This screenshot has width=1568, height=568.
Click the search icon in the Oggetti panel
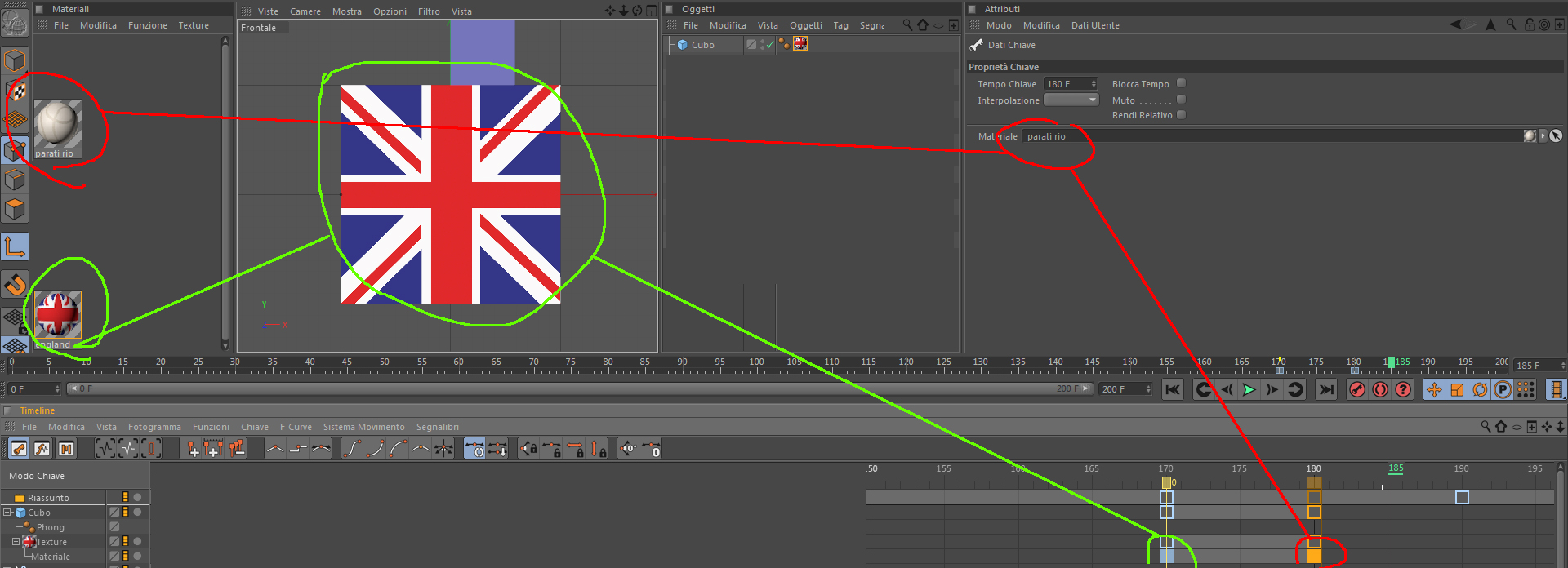point(907,25)
